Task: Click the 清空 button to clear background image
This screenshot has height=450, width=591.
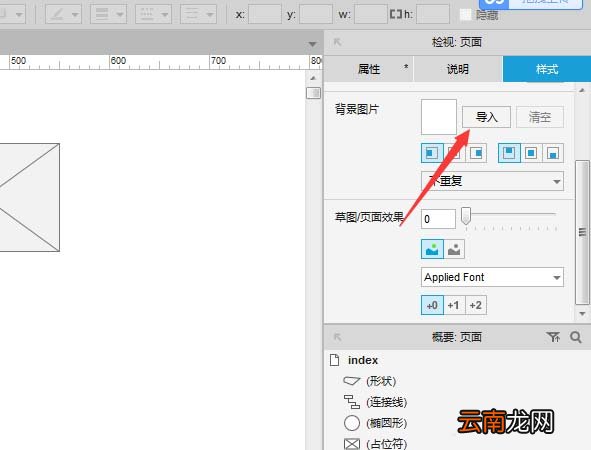Action: 540,117
